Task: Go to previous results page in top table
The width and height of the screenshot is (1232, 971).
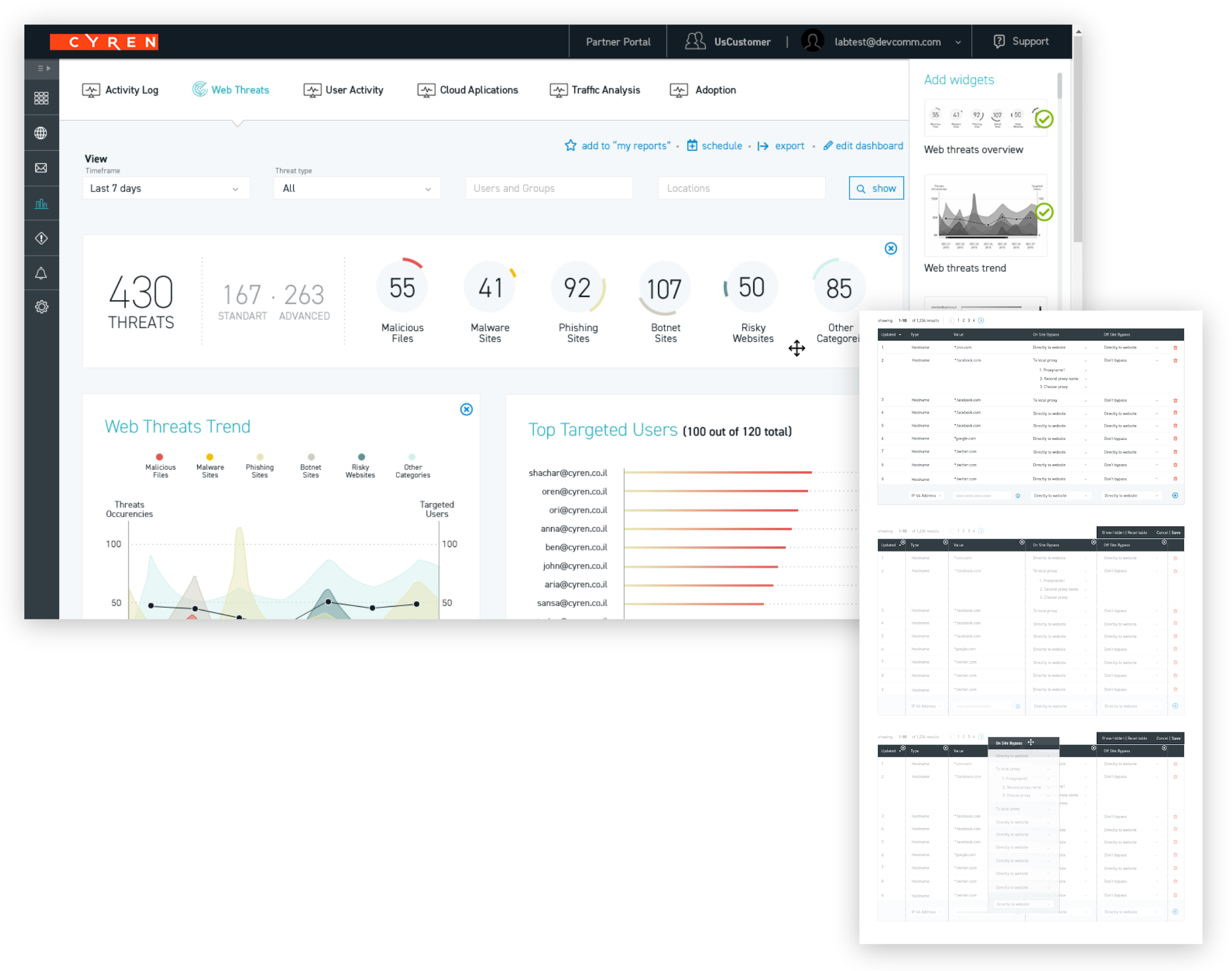Action: point(951,321)
